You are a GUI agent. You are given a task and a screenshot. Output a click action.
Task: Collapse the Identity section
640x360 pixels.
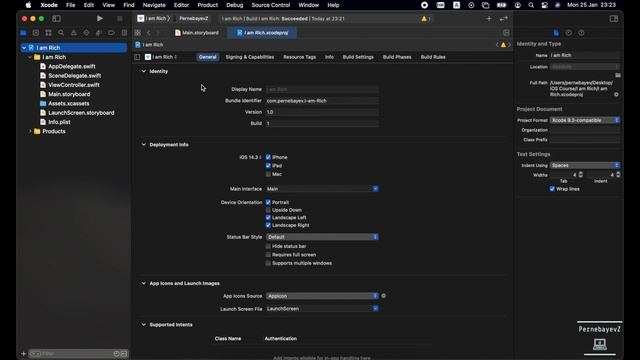[x=143, y=71]
